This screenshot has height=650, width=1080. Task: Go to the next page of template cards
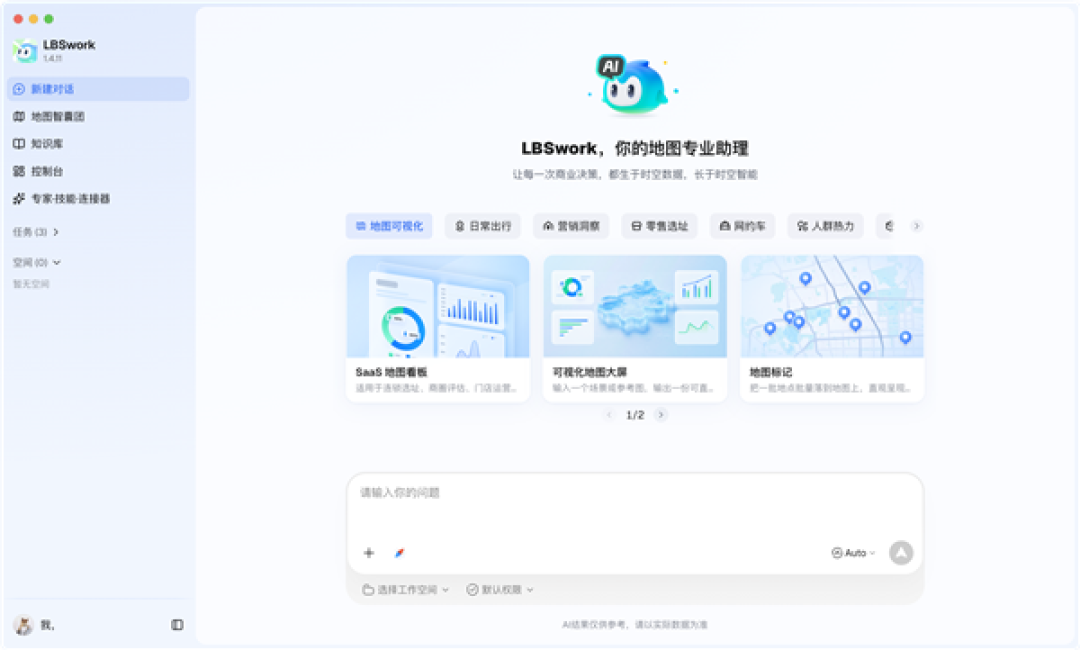click(x=661, y=415)
